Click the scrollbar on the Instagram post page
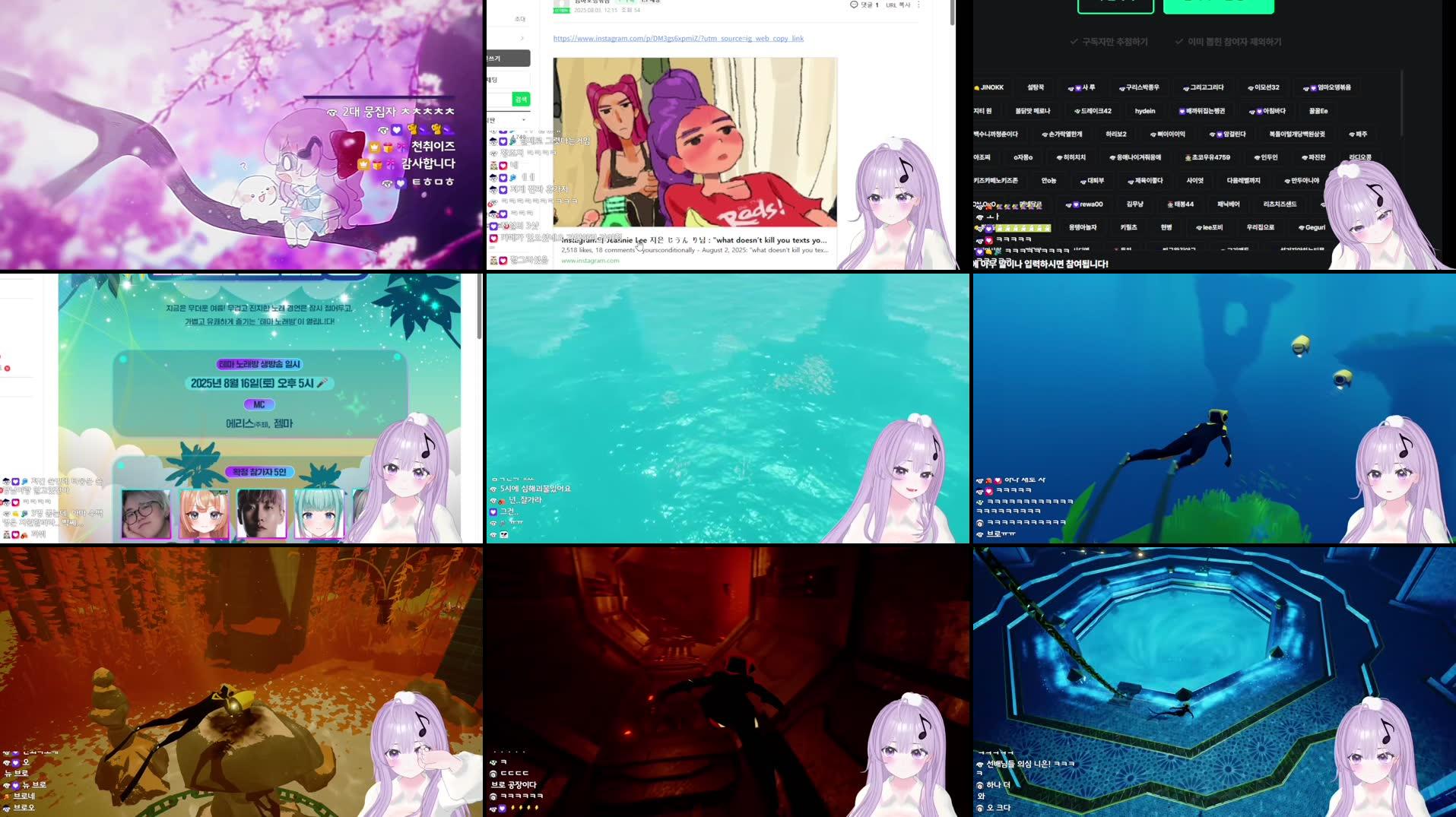 (952, 13)
